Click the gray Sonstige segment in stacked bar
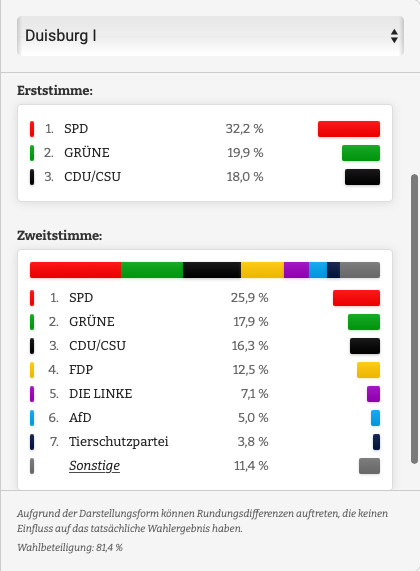The width and height of the screenshot is (420, 571). click(x=360, y=270)
